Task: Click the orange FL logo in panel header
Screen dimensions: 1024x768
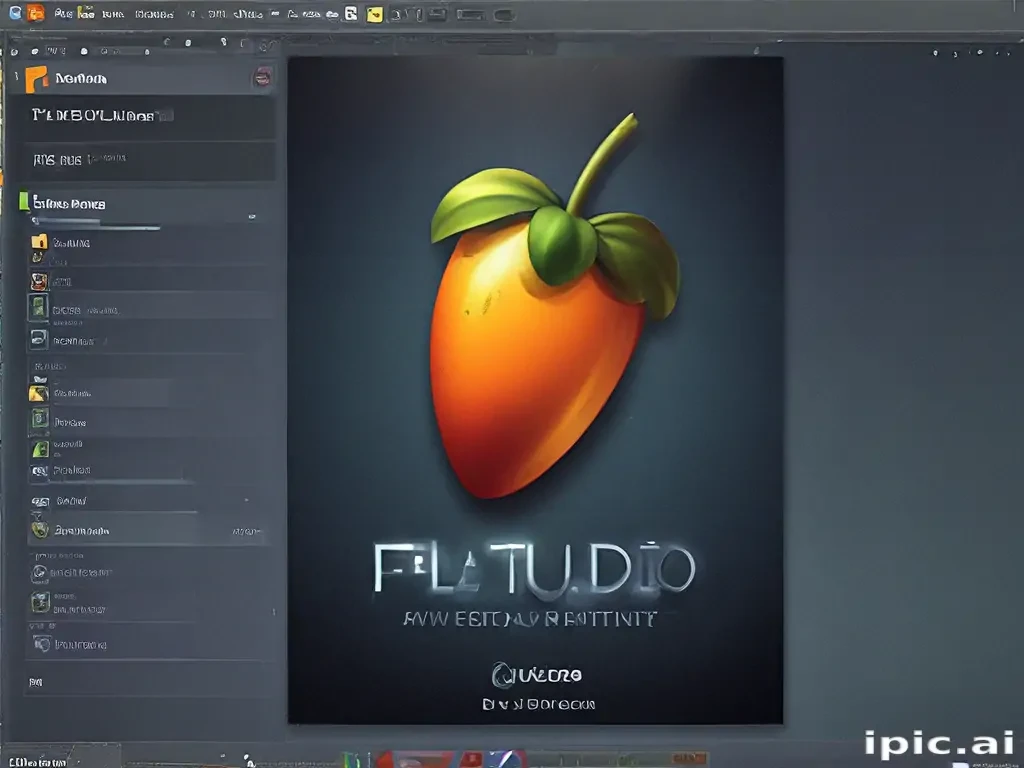Action: (x=37, y=78)
